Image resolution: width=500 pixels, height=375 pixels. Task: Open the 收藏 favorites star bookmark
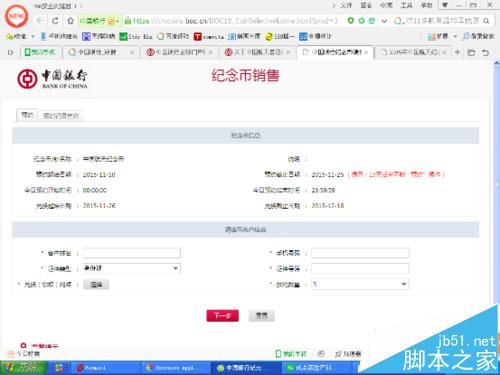click(x=16, y=36)
